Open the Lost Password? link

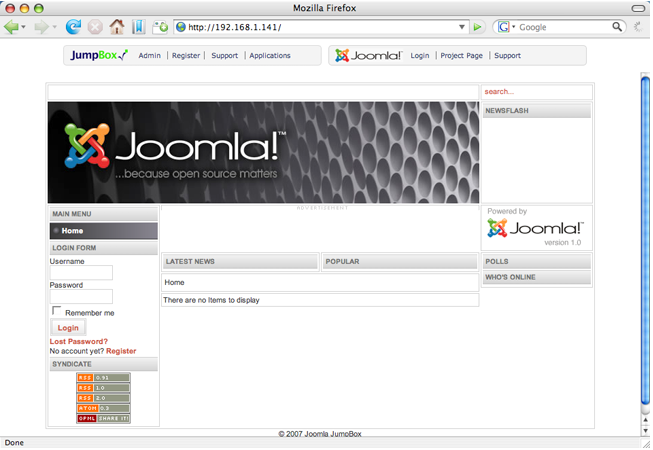(79, 341)
